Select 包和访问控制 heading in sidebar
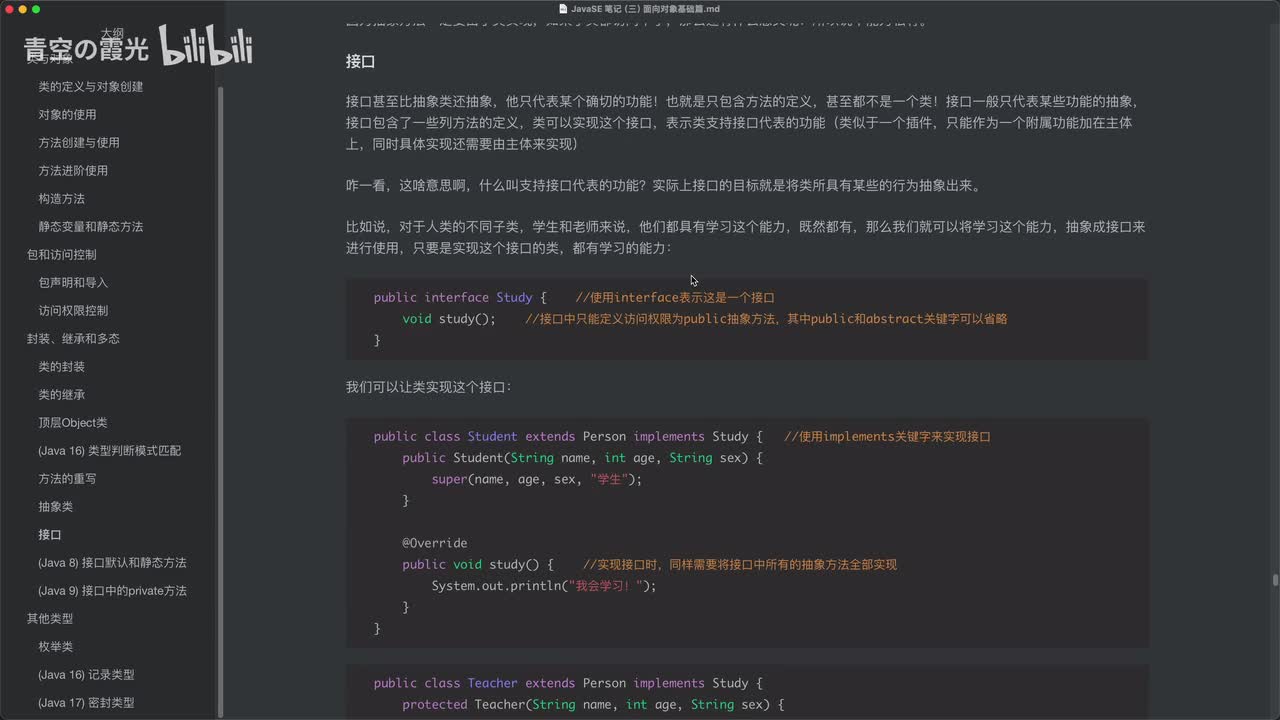 [x=61, y=255]
